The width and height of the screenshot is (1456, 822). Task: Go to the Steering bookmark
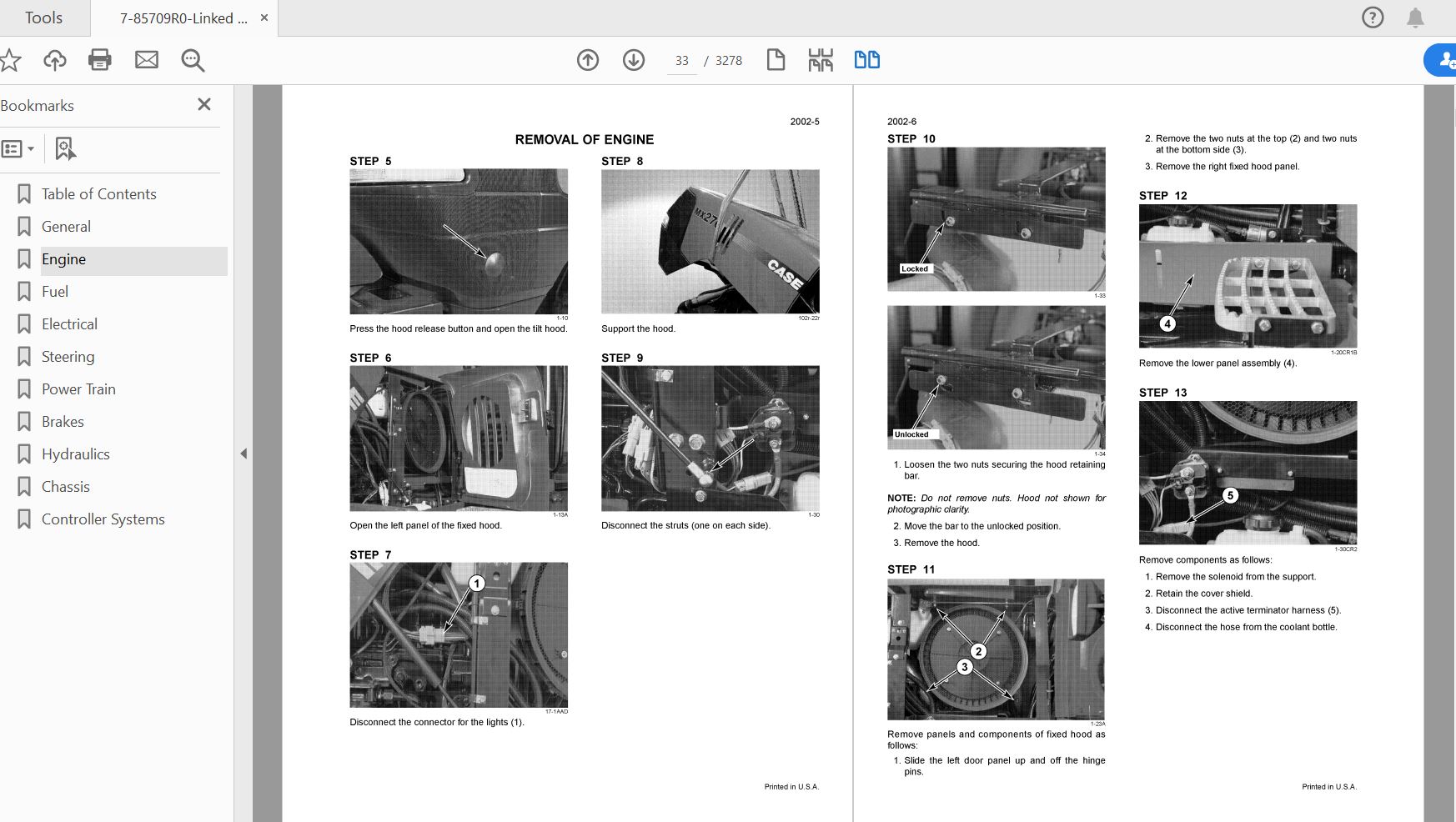pos(68,357)
